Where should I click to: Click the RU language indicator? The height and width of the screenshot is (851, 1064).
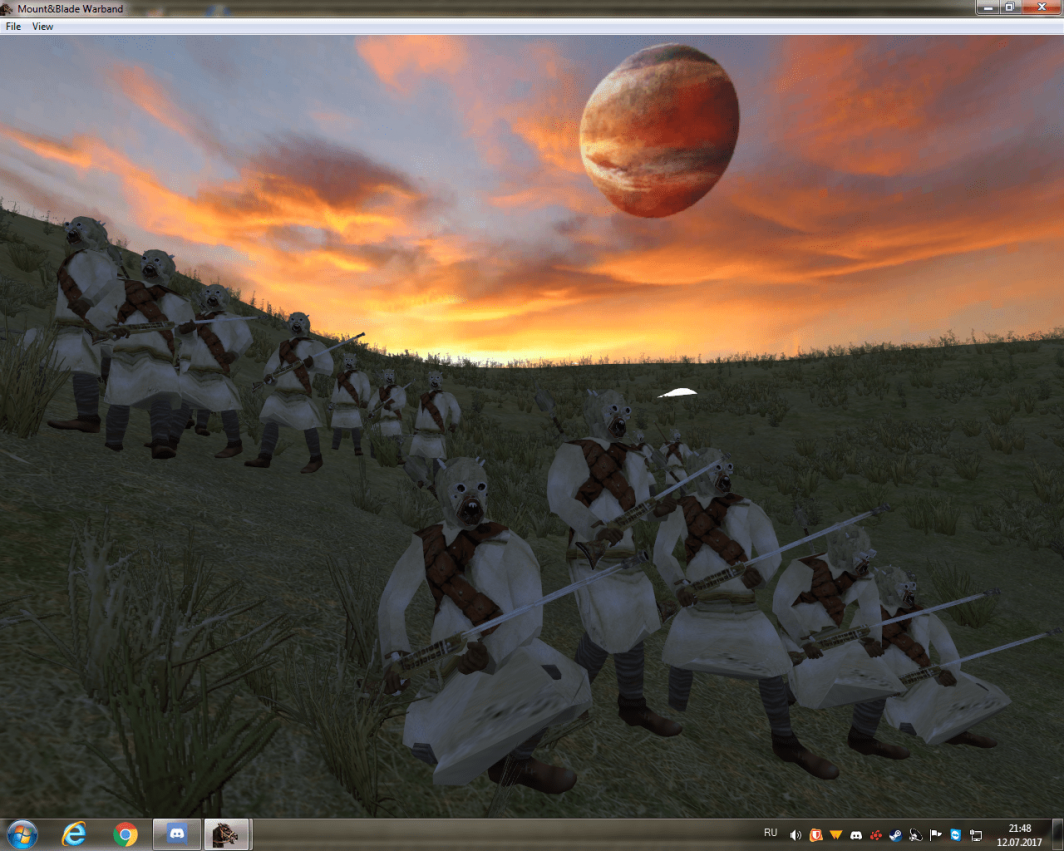coord(770,833)
